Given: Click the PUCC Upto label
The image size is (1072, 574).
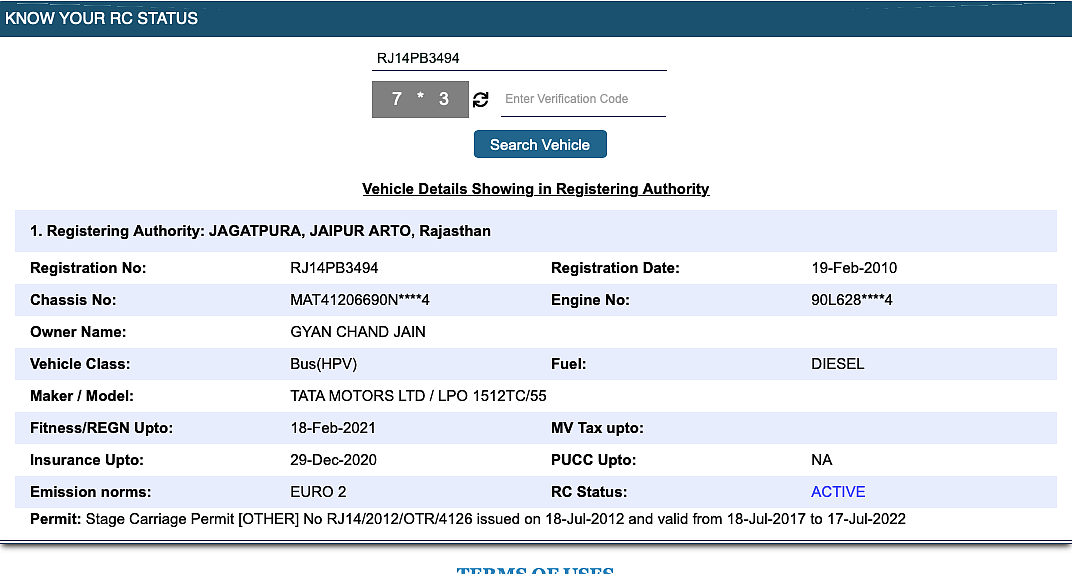Looking at the screenshot, I should click(x=593, y=460).
